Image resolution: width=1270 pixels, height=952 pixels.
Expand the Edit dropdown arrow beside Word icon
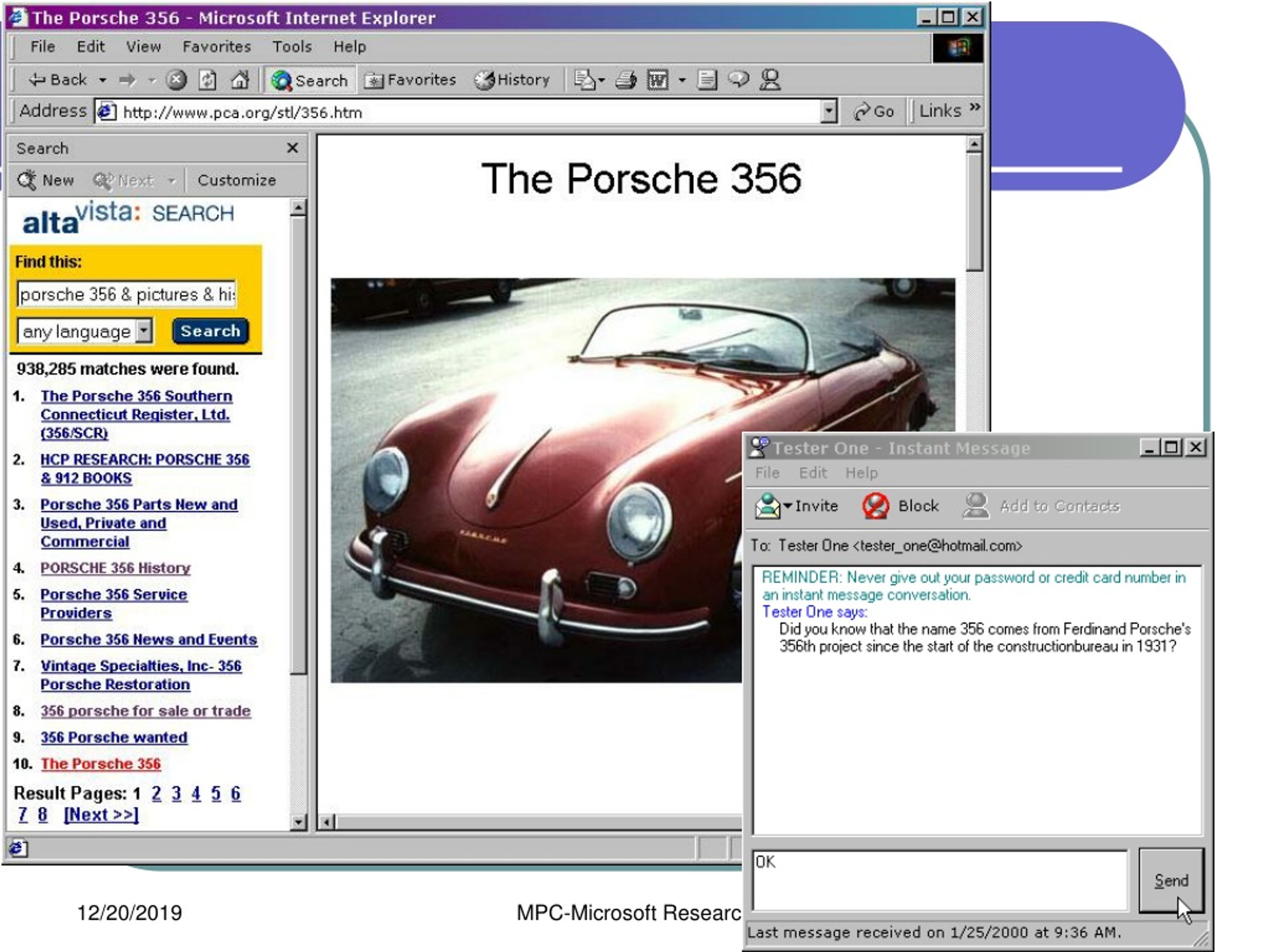(x=682, y=80)
